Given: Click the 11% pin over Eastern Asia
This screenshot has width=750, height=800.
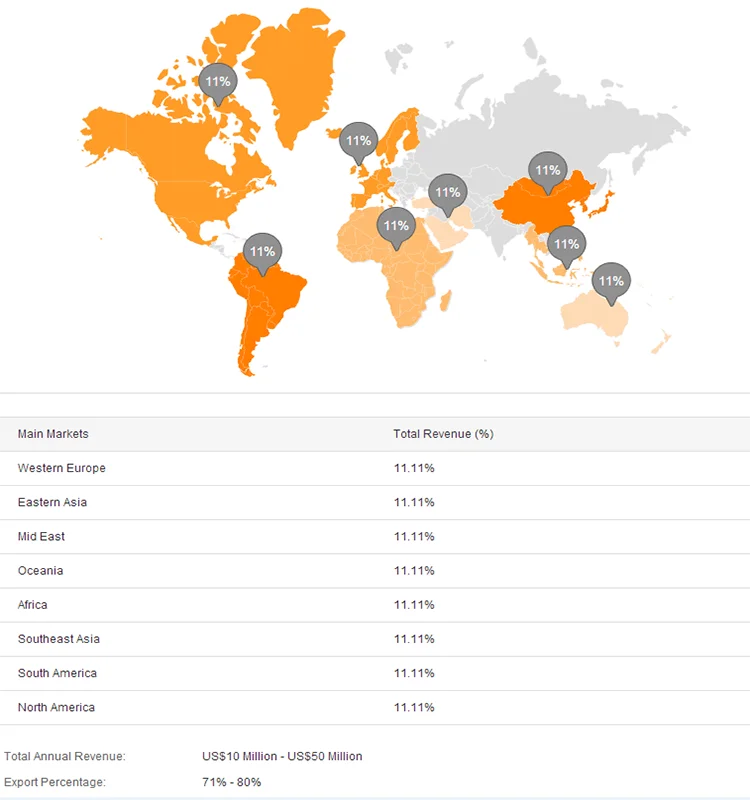Looking at the screenshot, I should point(547,171).
